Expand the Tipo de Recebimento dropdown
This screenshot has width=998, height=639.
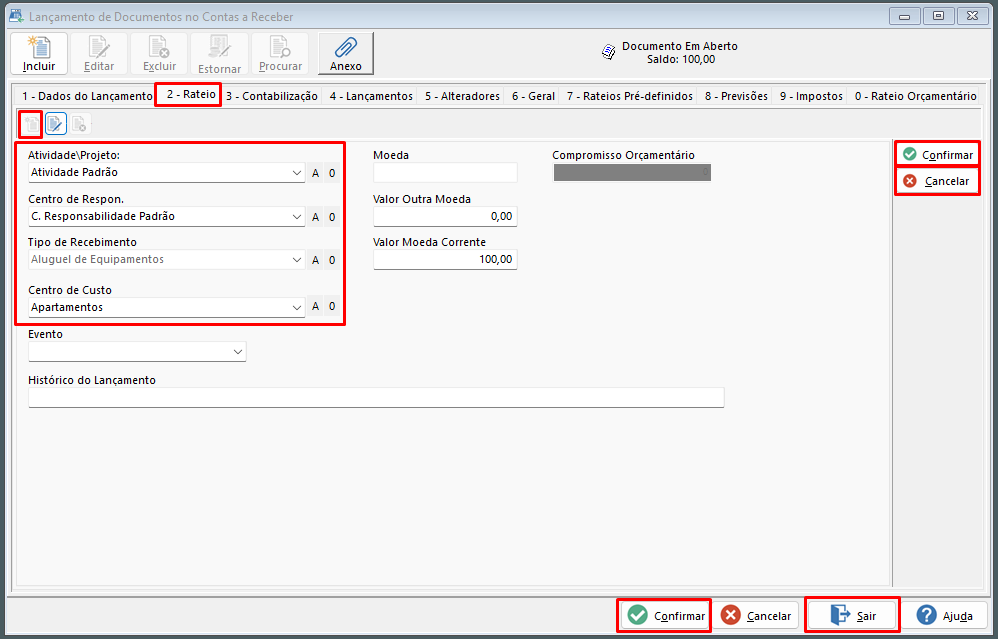[297, 260]
